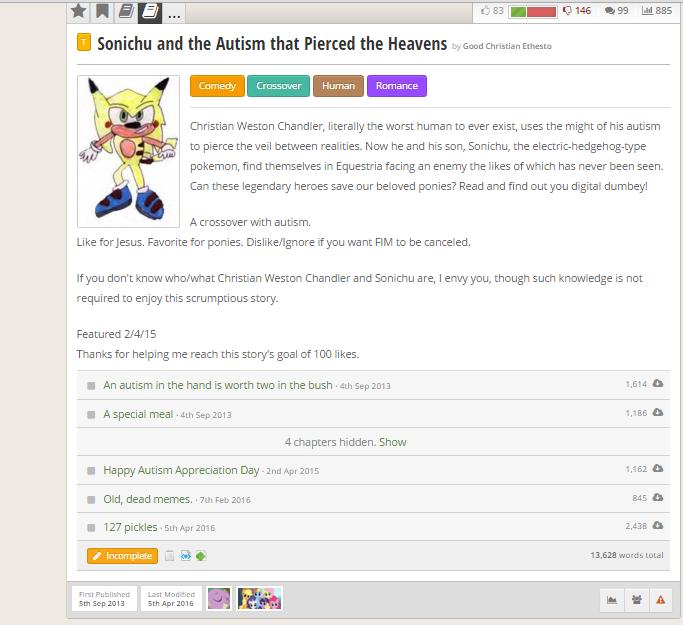The image size is (683, 625).
Task: Click the bookmark read-later icon
Action: click(x=102, y=11)
